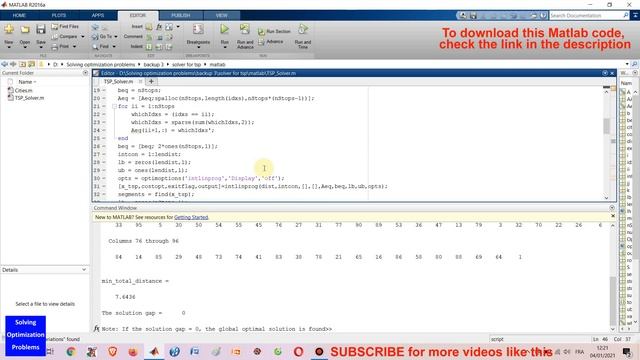640x360 pixels.
Task: Close the Getting Started banner
Action: tap(613, 216)
